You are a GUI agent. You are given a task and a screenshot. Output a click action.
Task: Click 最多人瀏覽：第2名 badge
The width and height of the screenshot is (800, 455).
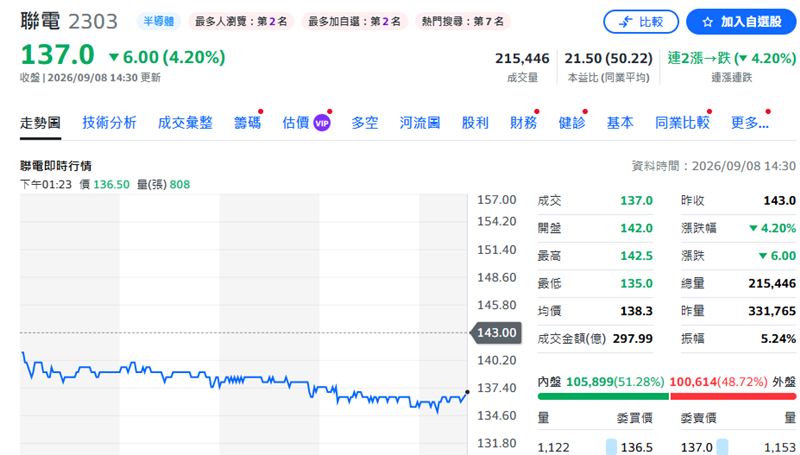[x=241, y=21]
